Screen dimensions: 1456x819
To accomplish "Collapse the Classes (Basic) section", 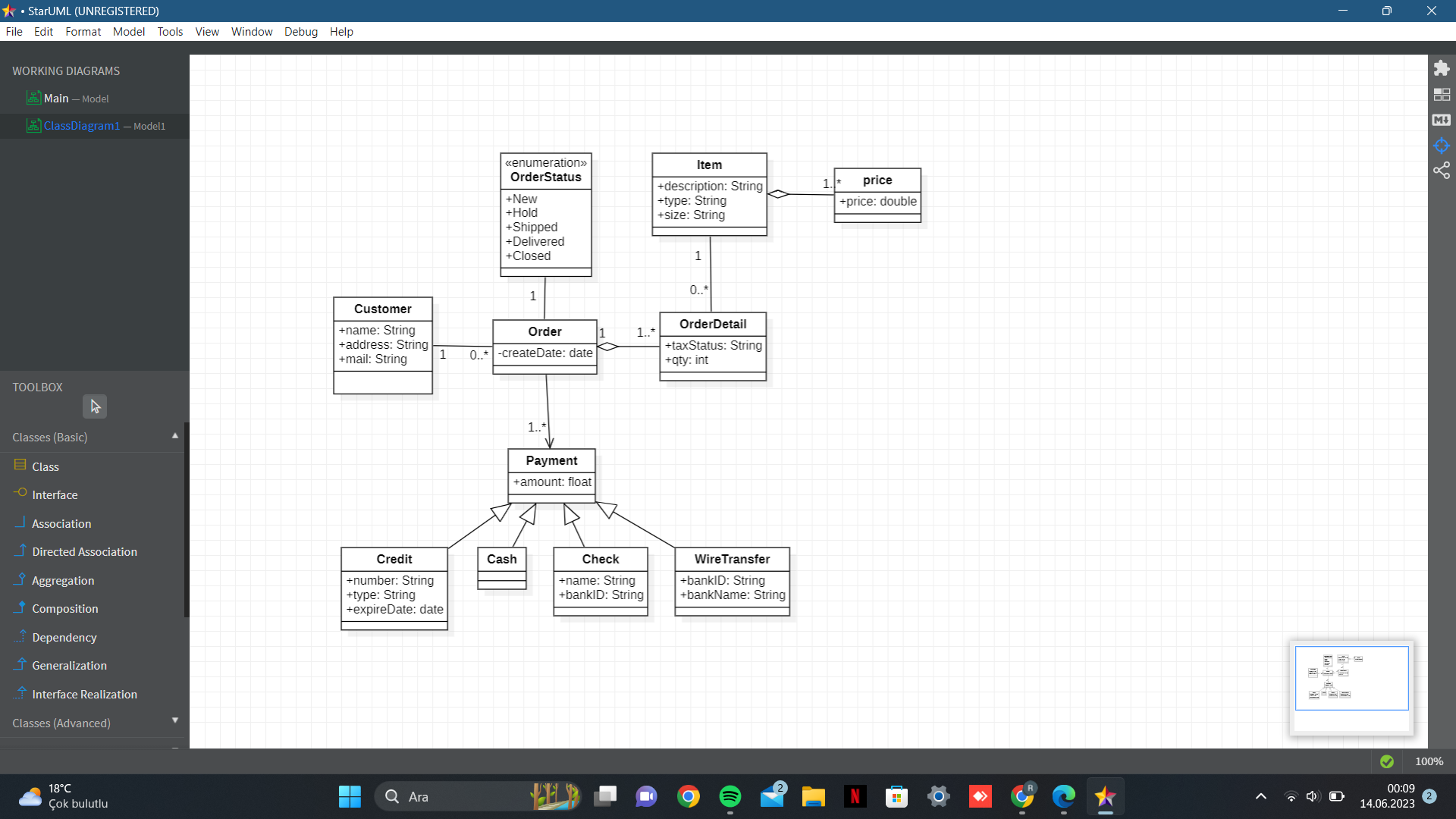I will [x=175, y=436].
